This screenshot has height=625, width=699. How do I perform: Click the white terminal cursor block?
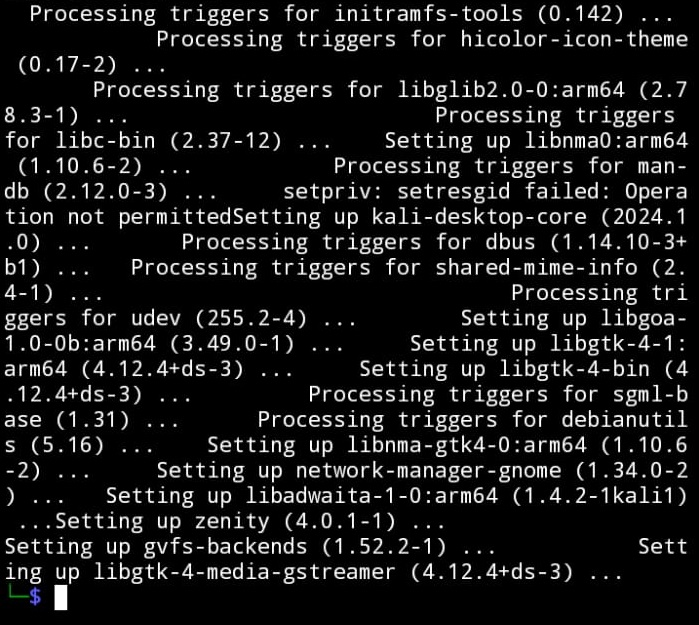pos(61,597)
